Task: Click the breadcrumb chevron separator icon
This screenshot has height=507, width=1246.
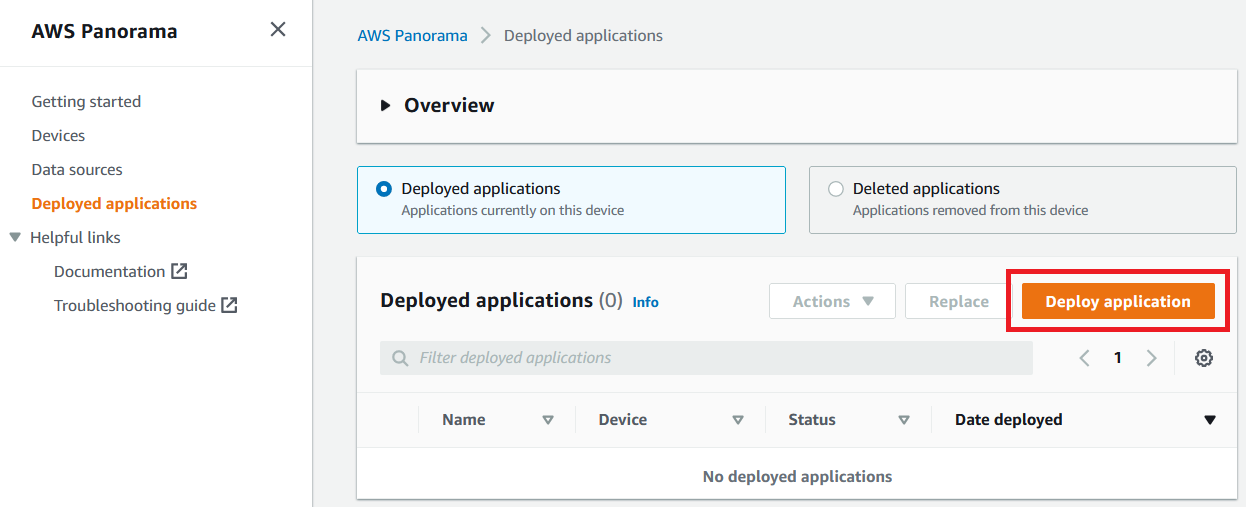Action: click(486, 36)
